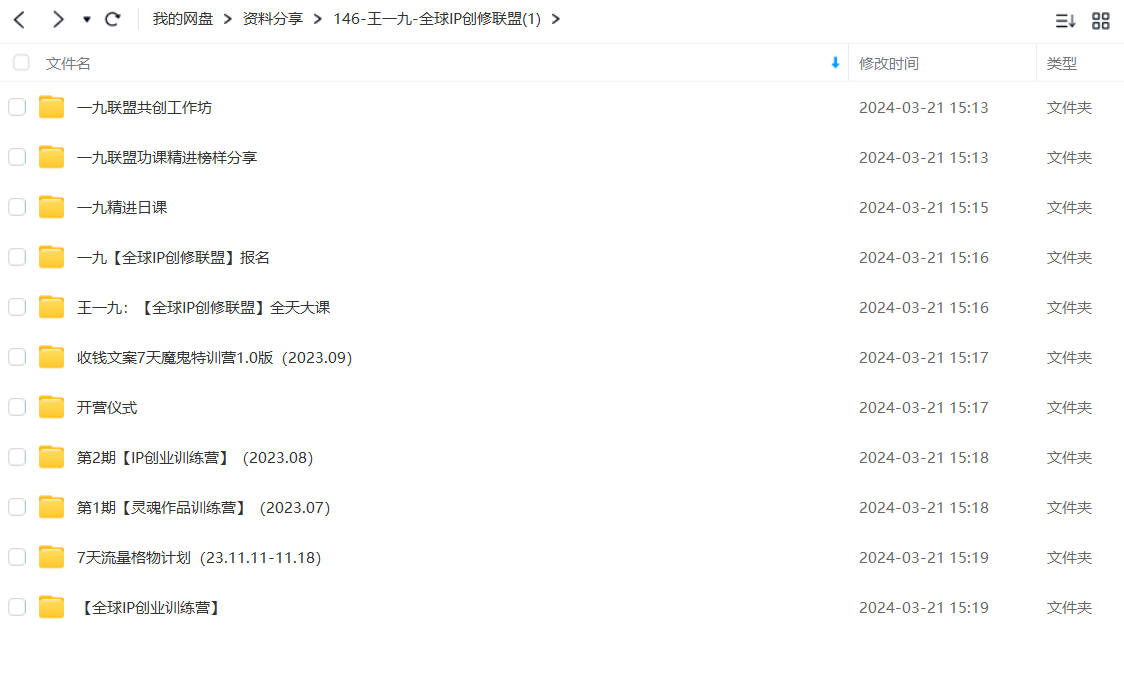
Task: Open 一九【全球IP创修联盟】报名 name
Action: [173, 258]
